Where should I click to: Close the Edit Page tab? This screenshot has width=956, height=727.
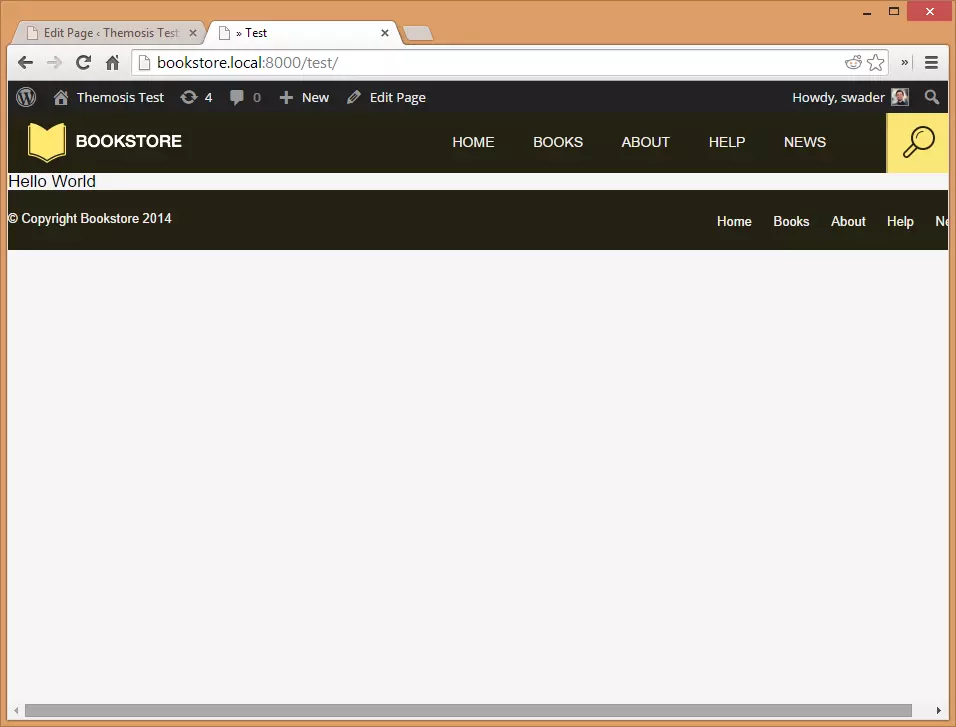(x=193, y=33)
